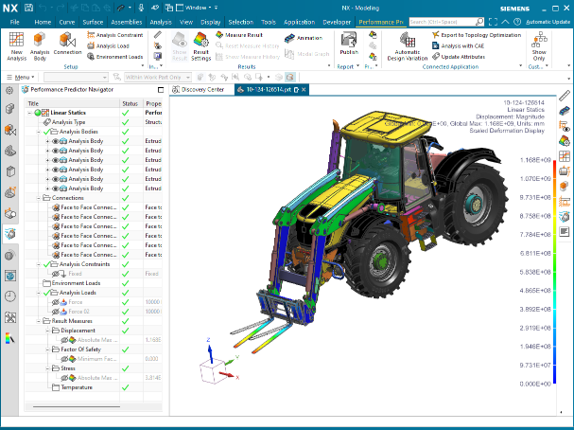Open Result Settings
This screenshot has width=574, height=430.
coord(201,46)
